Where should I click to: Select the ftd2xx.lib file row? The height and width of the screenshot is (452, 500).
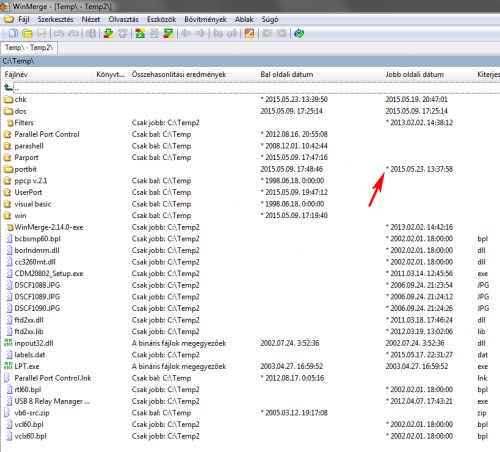250,331
